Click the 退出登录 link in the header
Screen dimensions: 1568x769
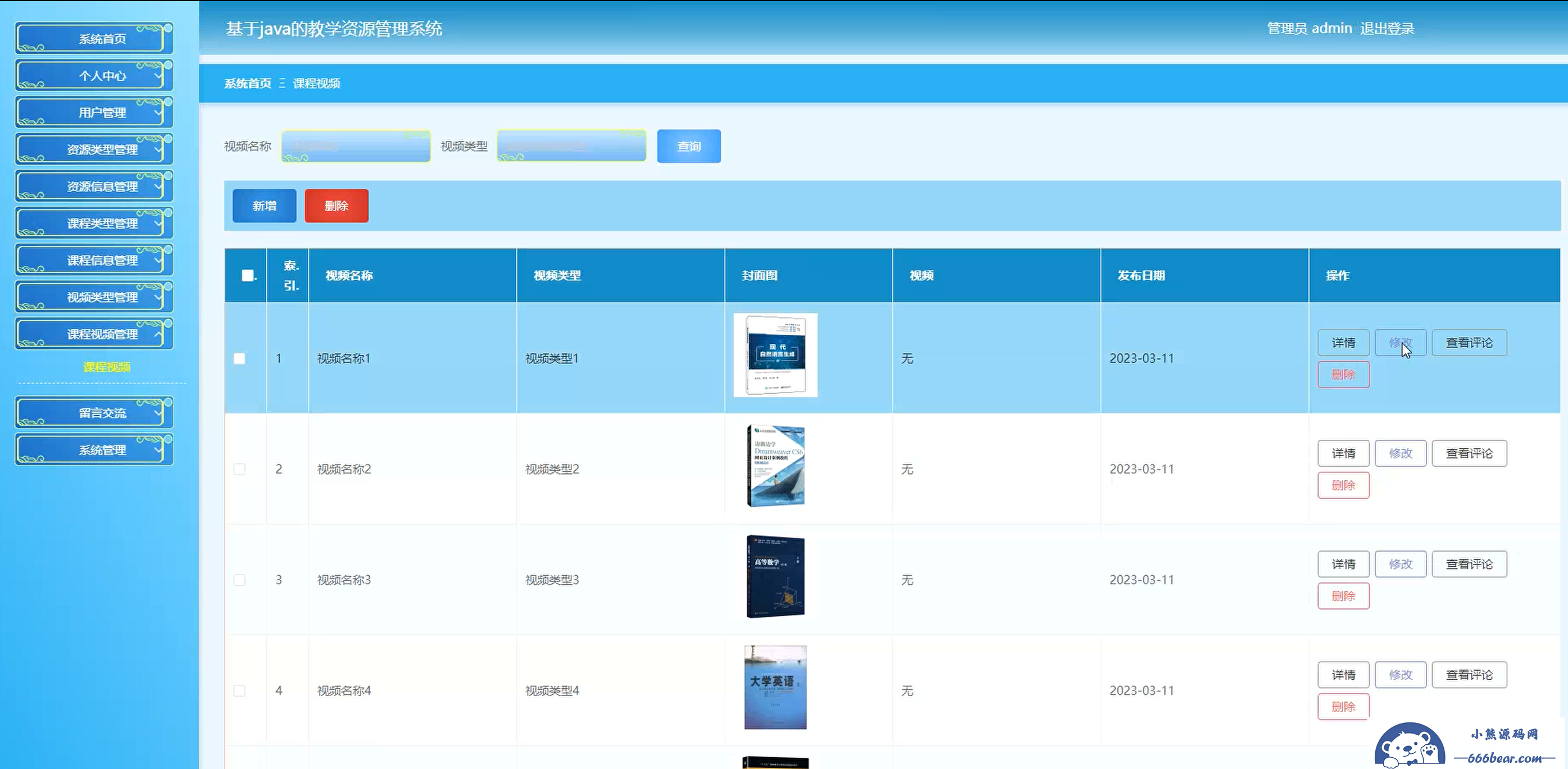tap(1387, 29)
